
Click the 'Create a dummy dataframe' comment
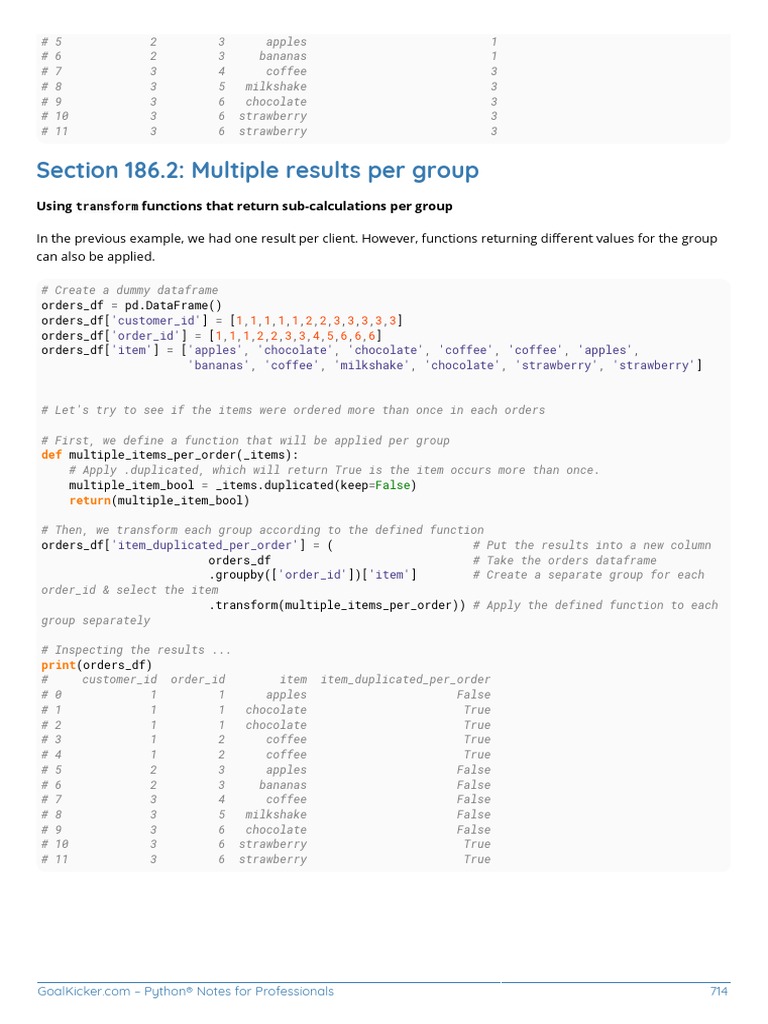pyautogui.click(x=129, y=290)
